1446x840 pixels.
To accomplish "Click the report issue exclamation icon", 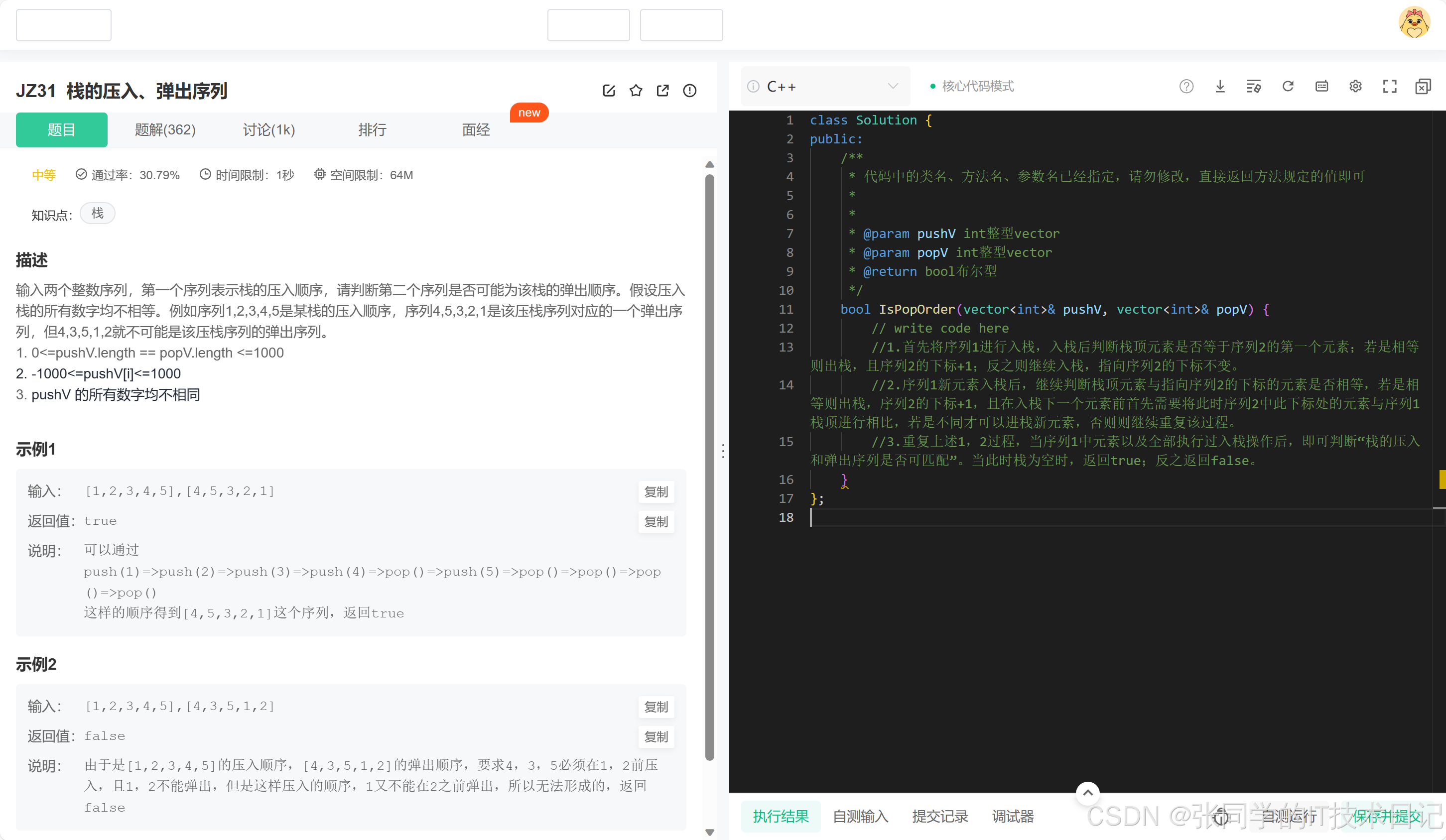I will [690, 91].
